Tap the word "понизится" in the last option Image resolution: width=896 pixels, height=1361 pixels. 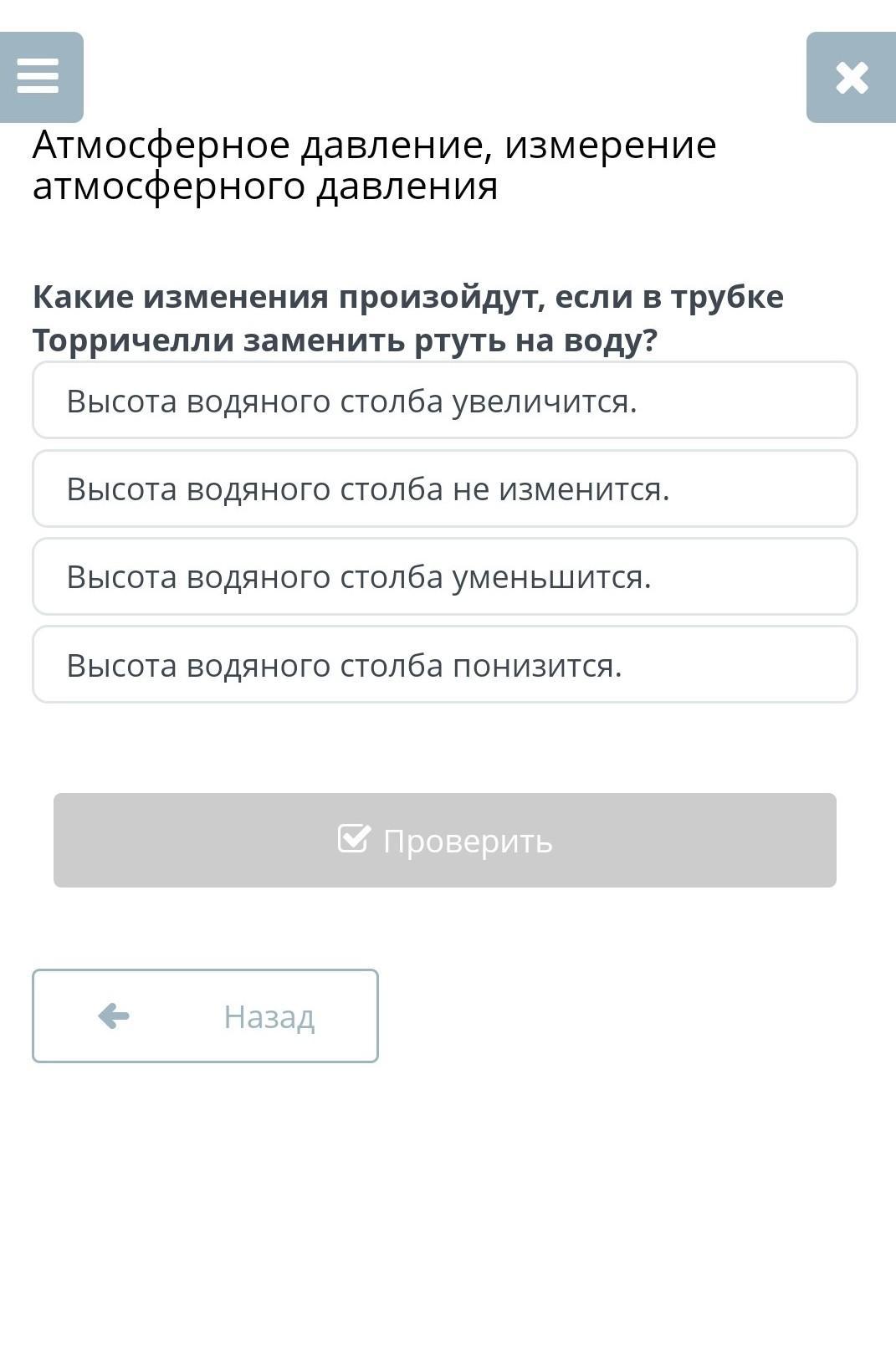tap(537, 666)
